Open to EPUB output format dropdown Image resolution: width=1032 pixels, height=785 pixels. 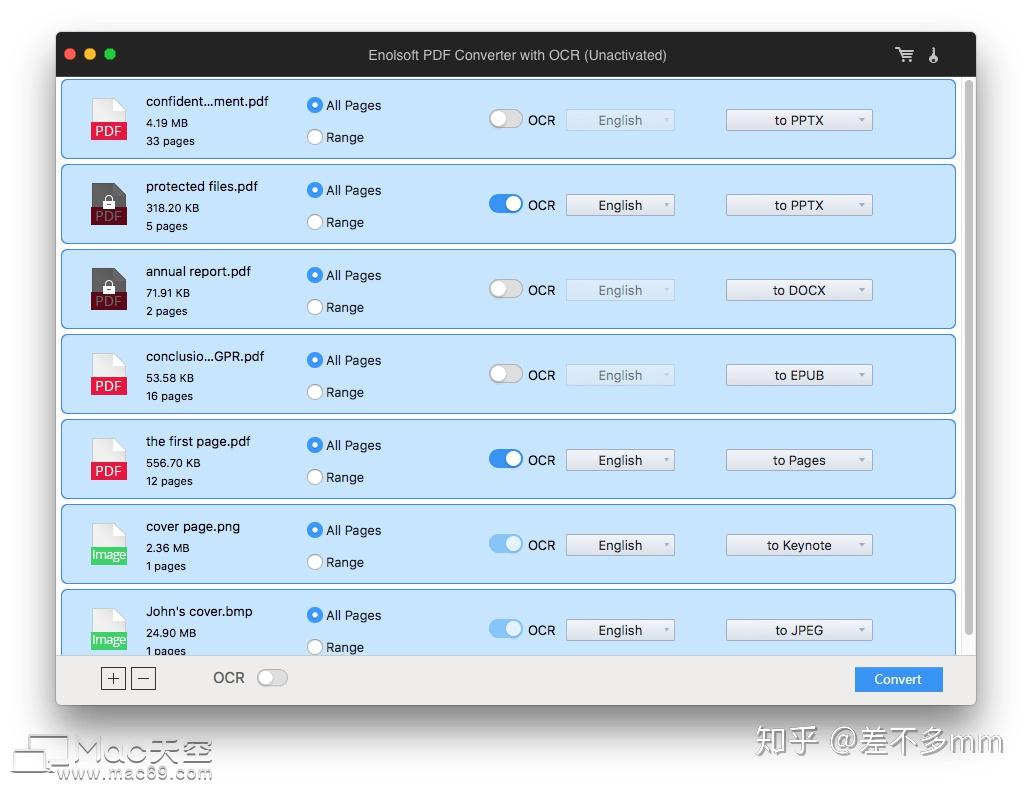[x=799, y=374]
